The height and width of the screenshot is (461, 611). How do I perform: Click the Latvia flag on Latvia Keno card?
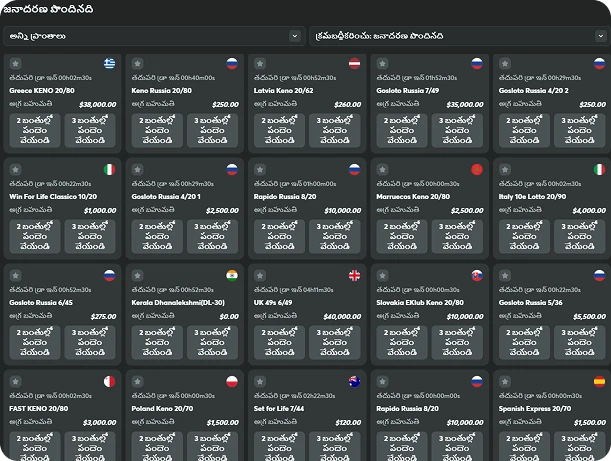pyautogui.click(x=354, y=64)
